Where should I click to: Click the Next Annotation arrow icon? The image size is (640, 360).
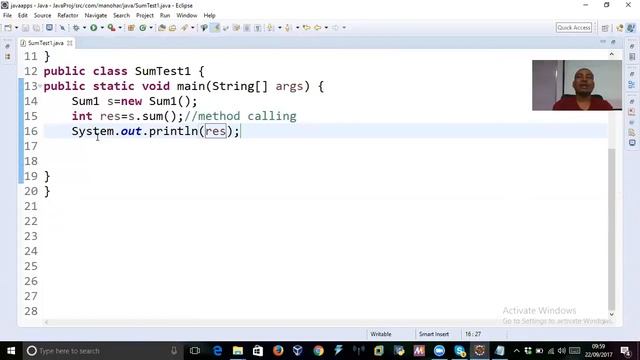click(x=271, y=28)
